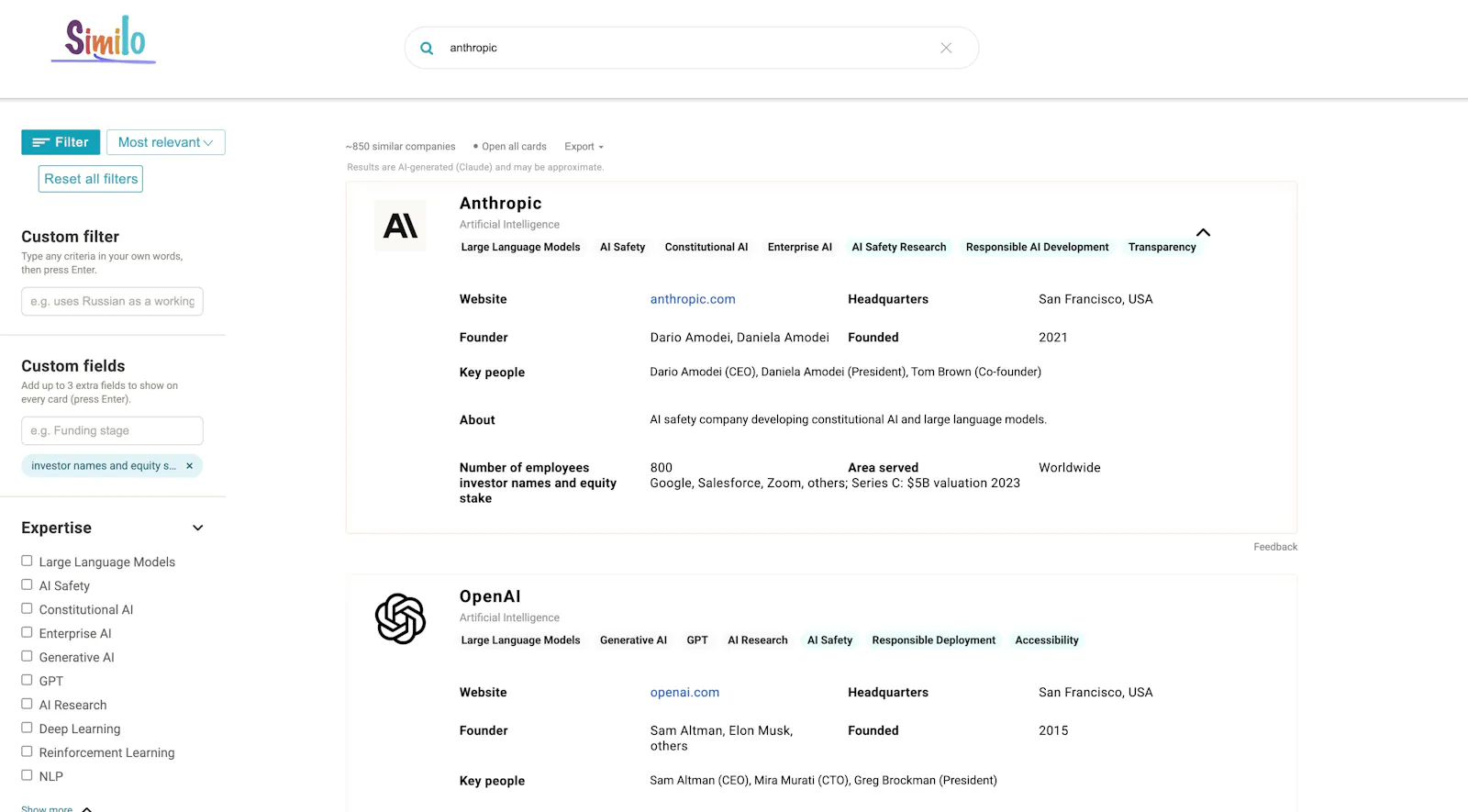Click the OpenAI company logo

coord(400,618)
